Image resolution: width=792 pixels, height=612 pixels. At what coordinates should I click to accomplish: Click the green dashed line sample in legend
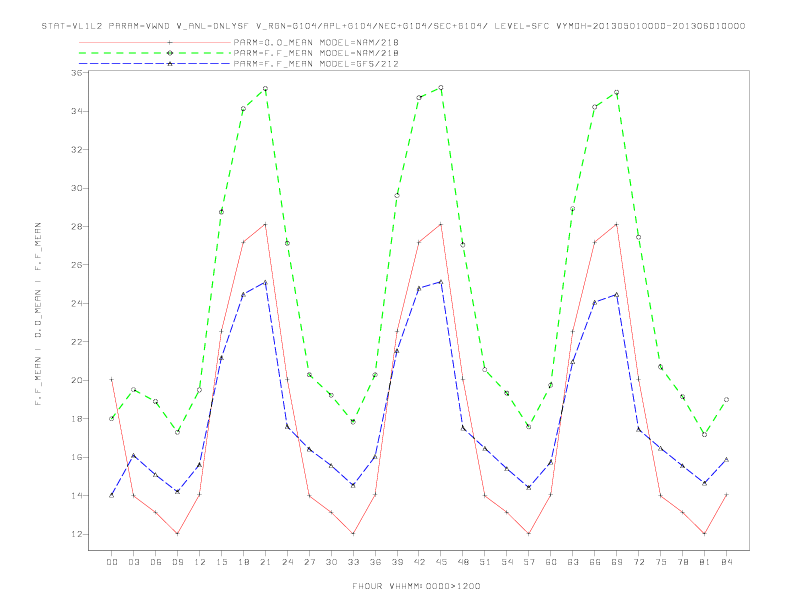click(x=156, y=53)
